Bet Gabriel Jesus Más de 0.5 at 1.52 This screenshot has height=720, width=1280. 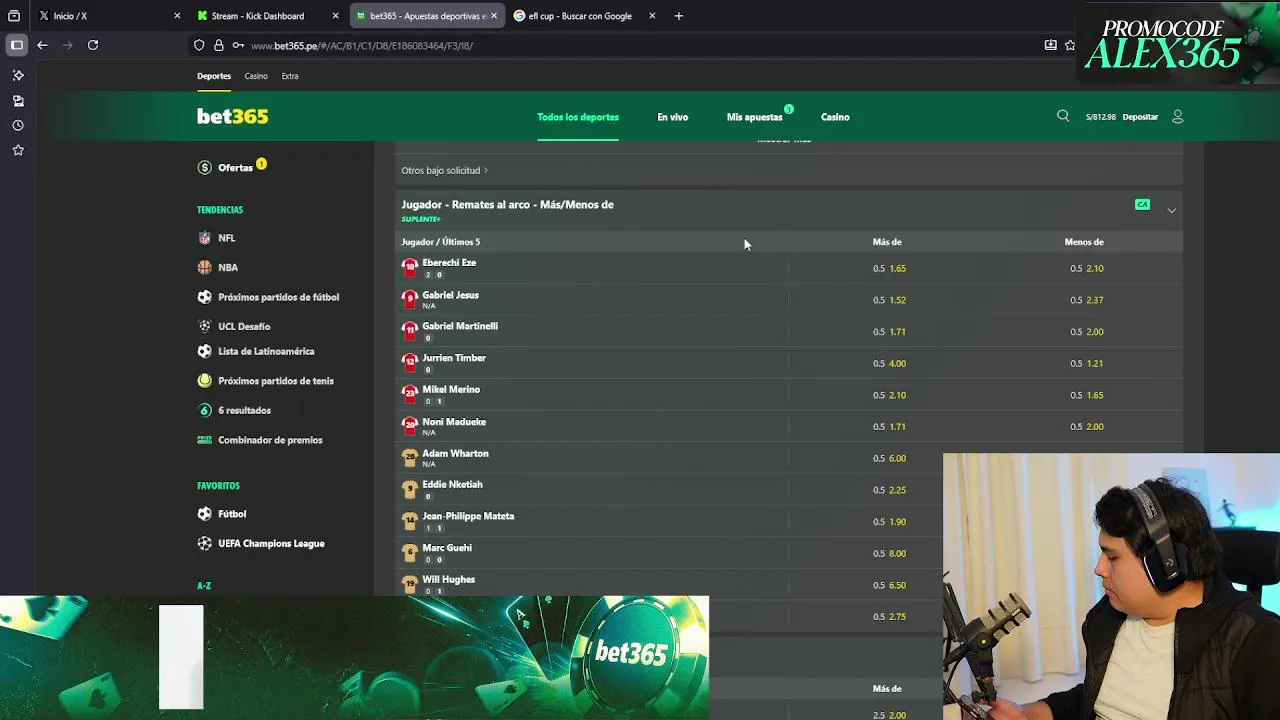(889, 300)
